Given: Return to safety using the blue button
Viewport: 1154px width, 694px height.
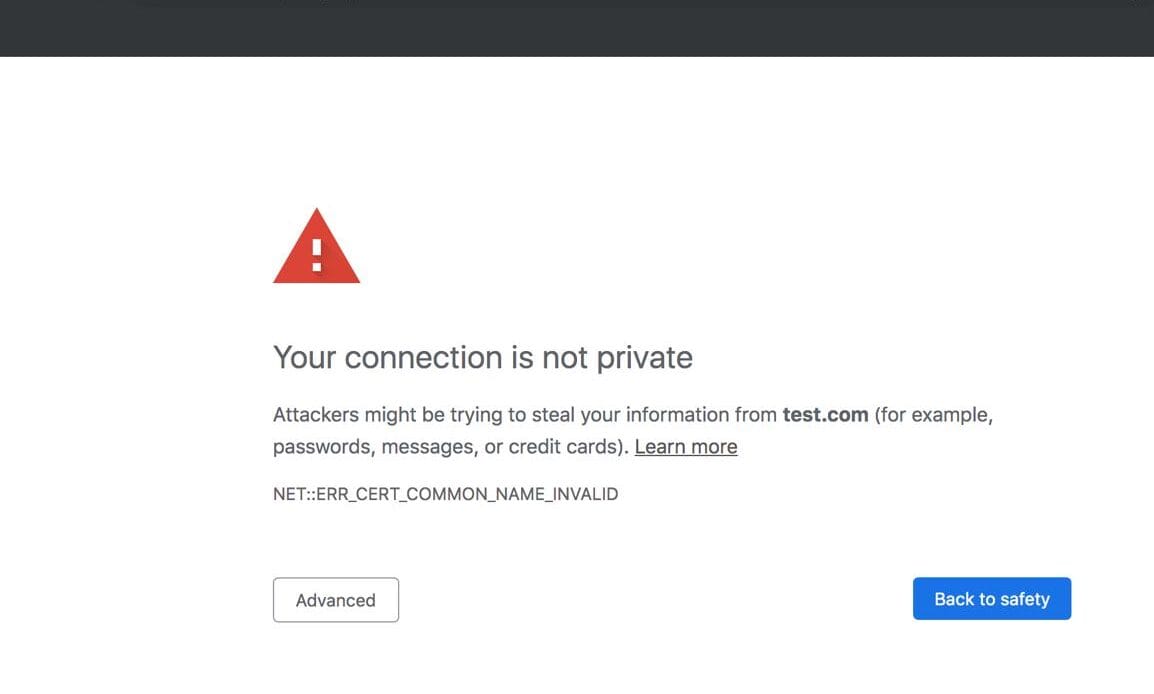Looking at the screenshot, I should click(x=991, y=598).
